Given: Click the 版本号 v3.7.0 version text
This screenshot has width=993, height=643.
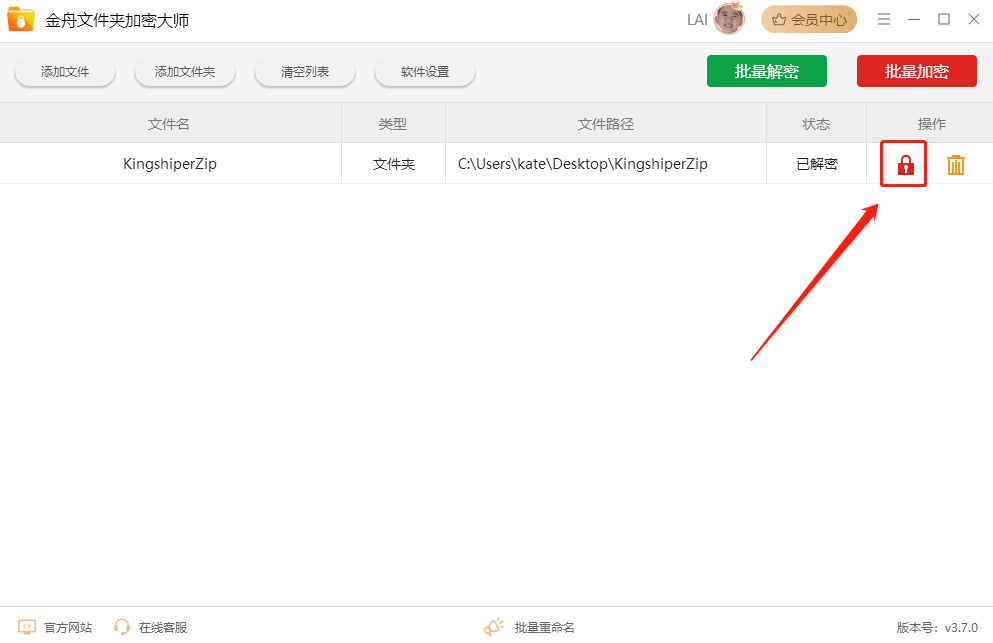Looking at the screenshot, I should [x=937, y=627].
